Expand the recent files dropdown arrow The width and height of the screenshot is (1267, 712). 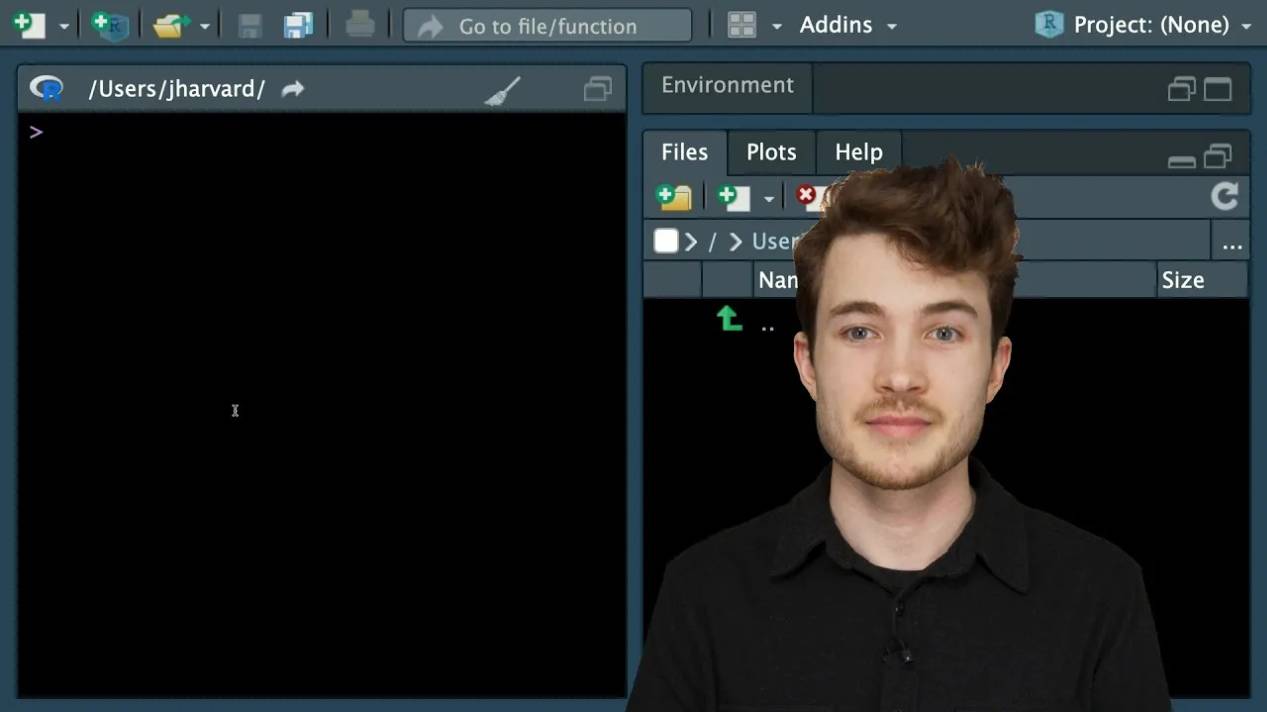(x=204, y=26)
